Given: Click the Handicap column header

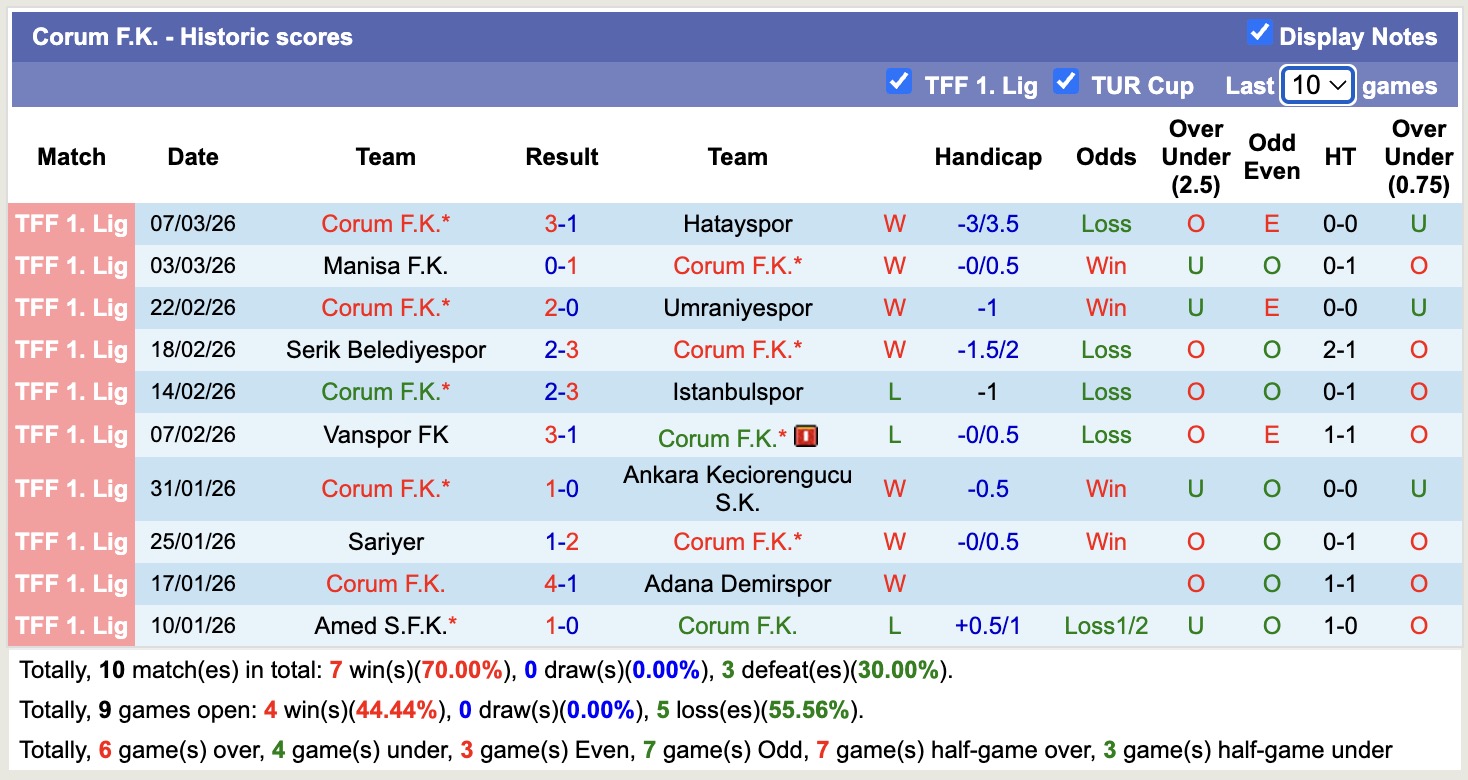Looking at the screenshot, I should point(987,157).
